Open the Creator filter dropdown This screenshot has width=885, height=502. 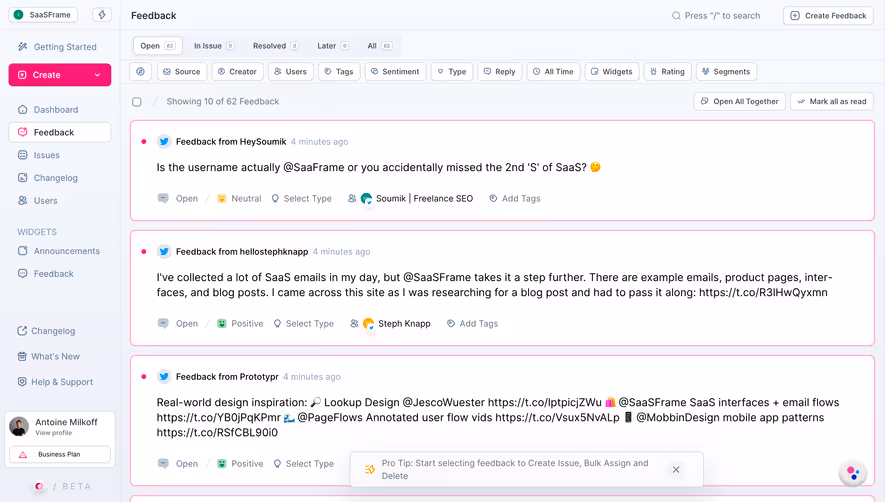click(237, 72)
